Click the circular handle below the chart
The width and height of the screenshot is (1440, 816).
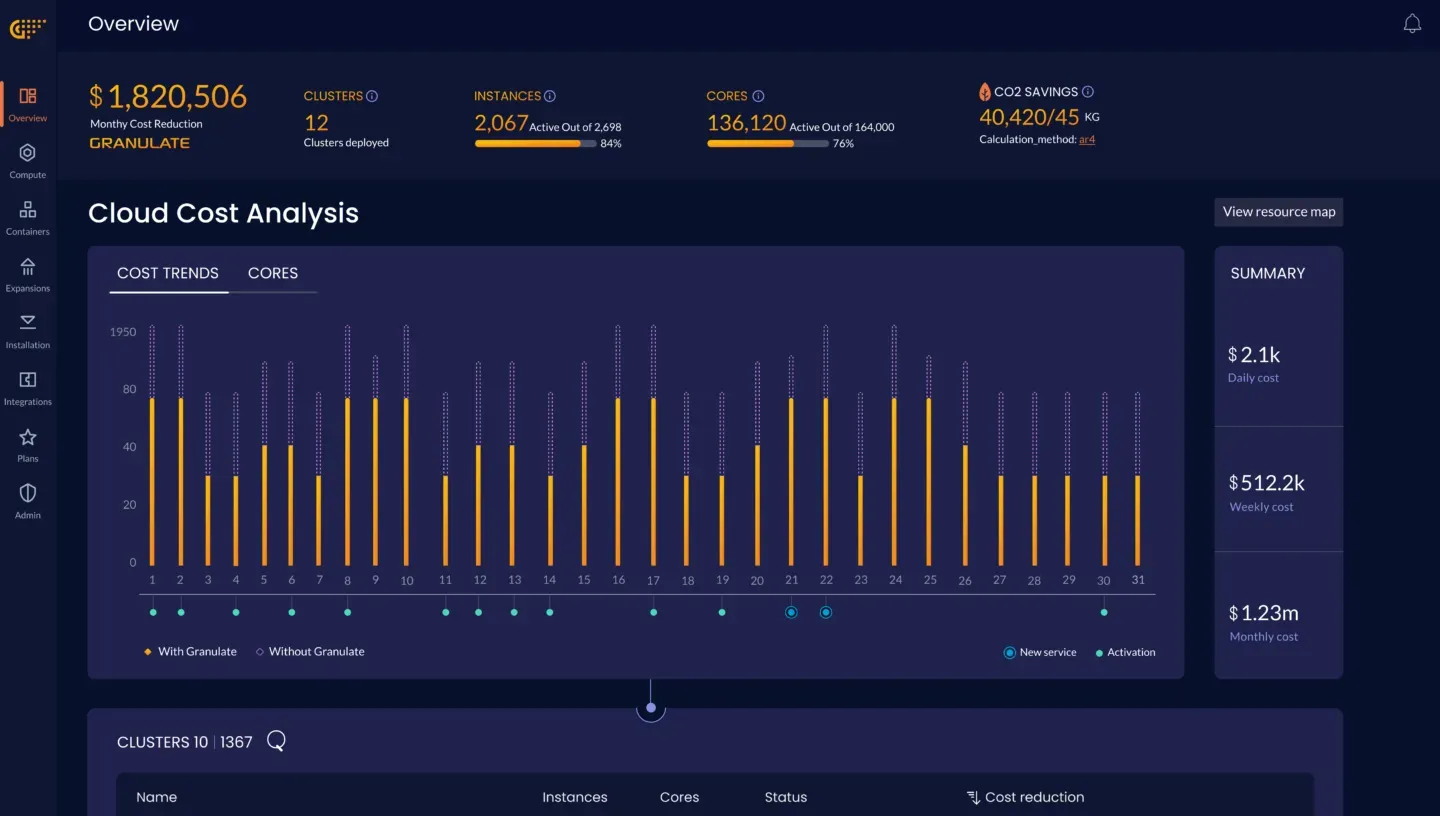(651, 708)
